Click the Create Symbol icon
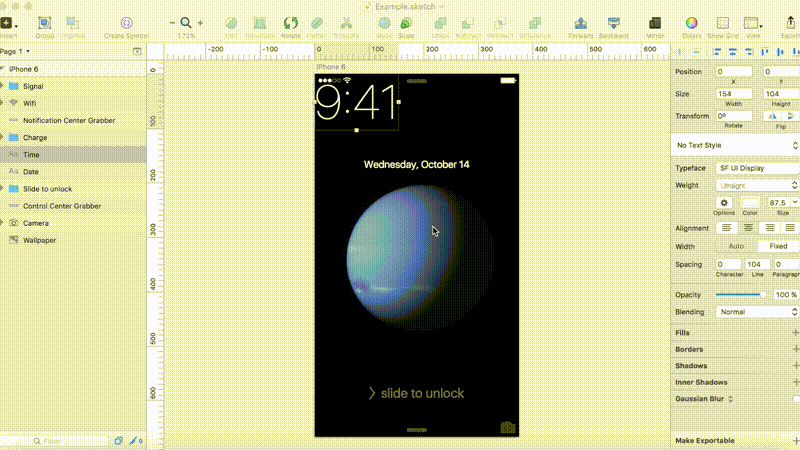This screenshot has width=800, height=450. point(127,23)
